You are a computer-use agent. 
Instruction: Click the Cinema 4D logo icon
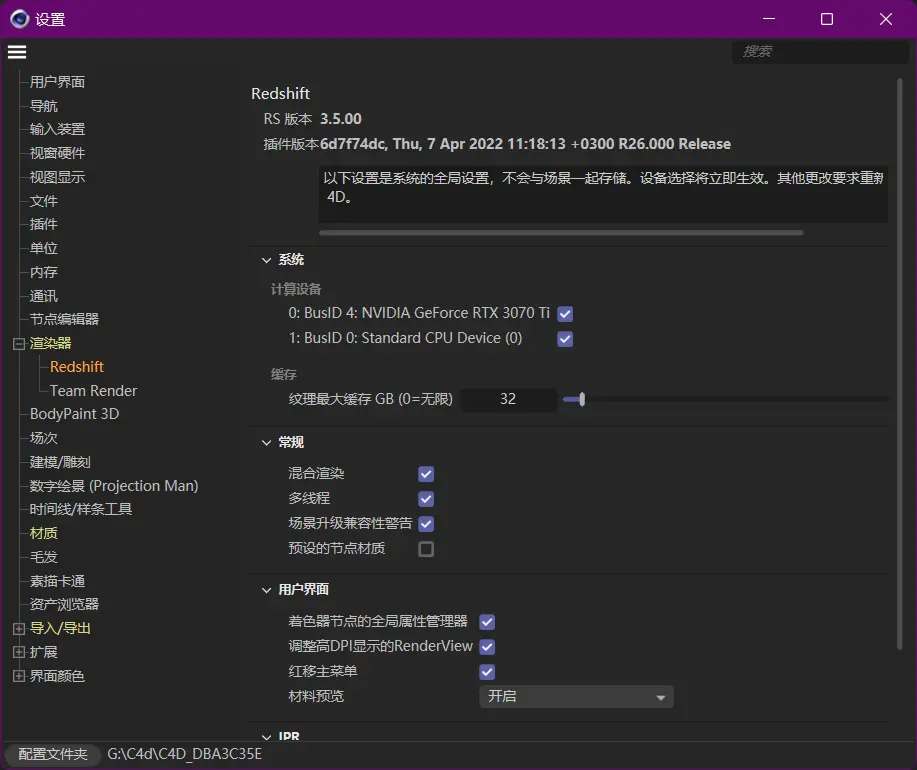[x=19, y=19]
